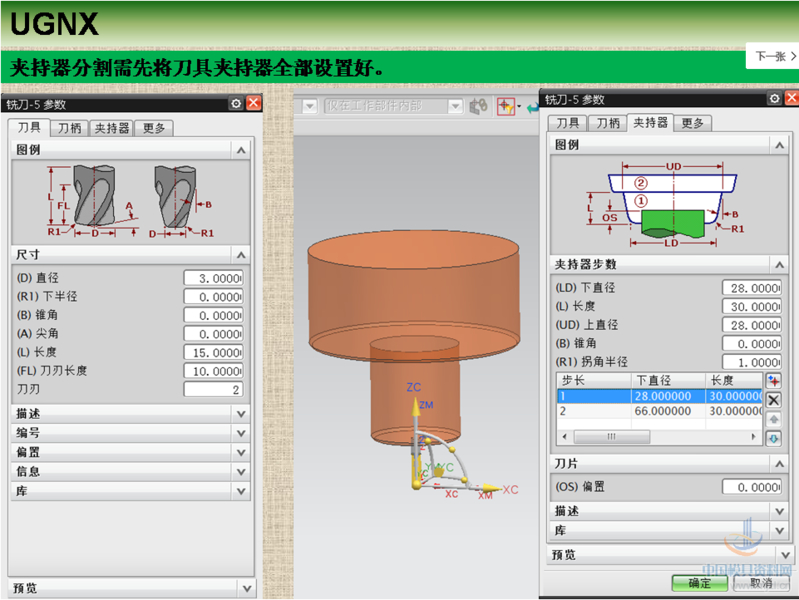Click (R1) 拐角半径 input field

752,362
